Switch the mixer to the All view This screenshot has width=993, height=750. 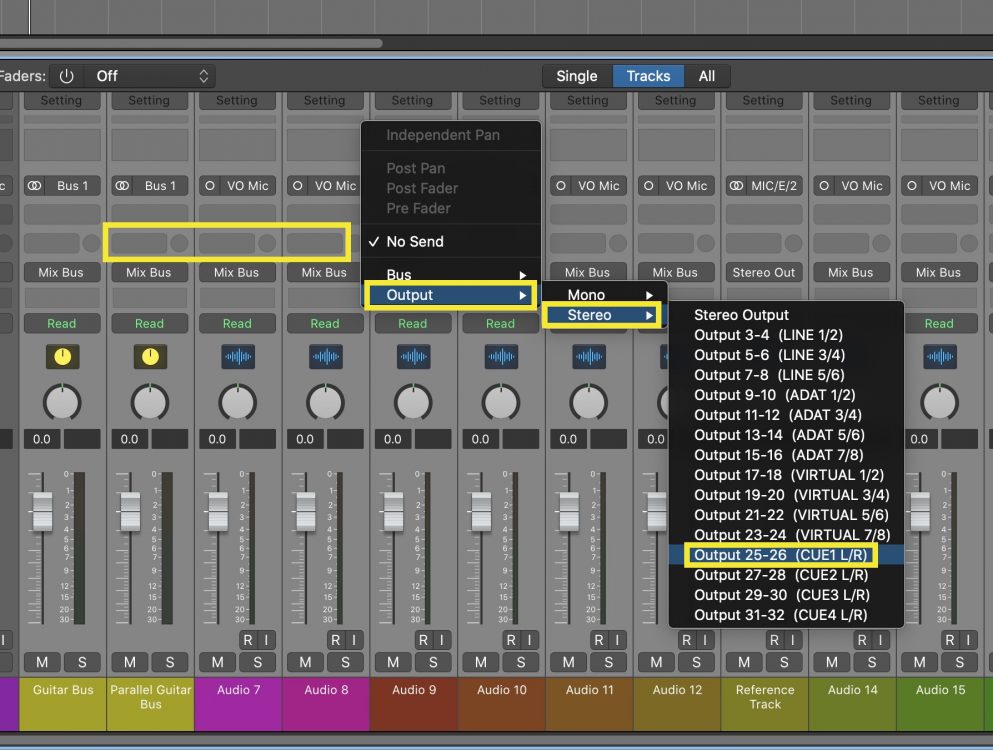pyautogui.click(x=707, y=76)
